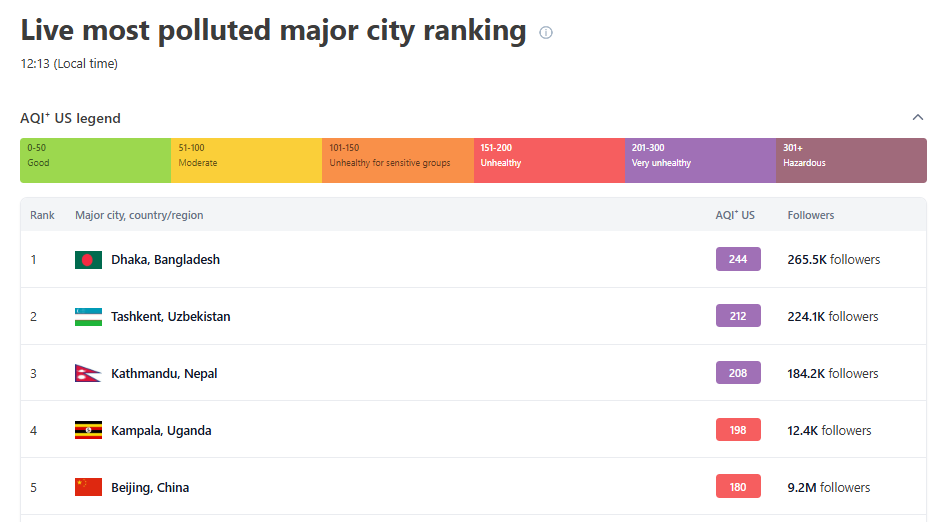
Task: Click the Followers column header
Action: pos(811,215)
